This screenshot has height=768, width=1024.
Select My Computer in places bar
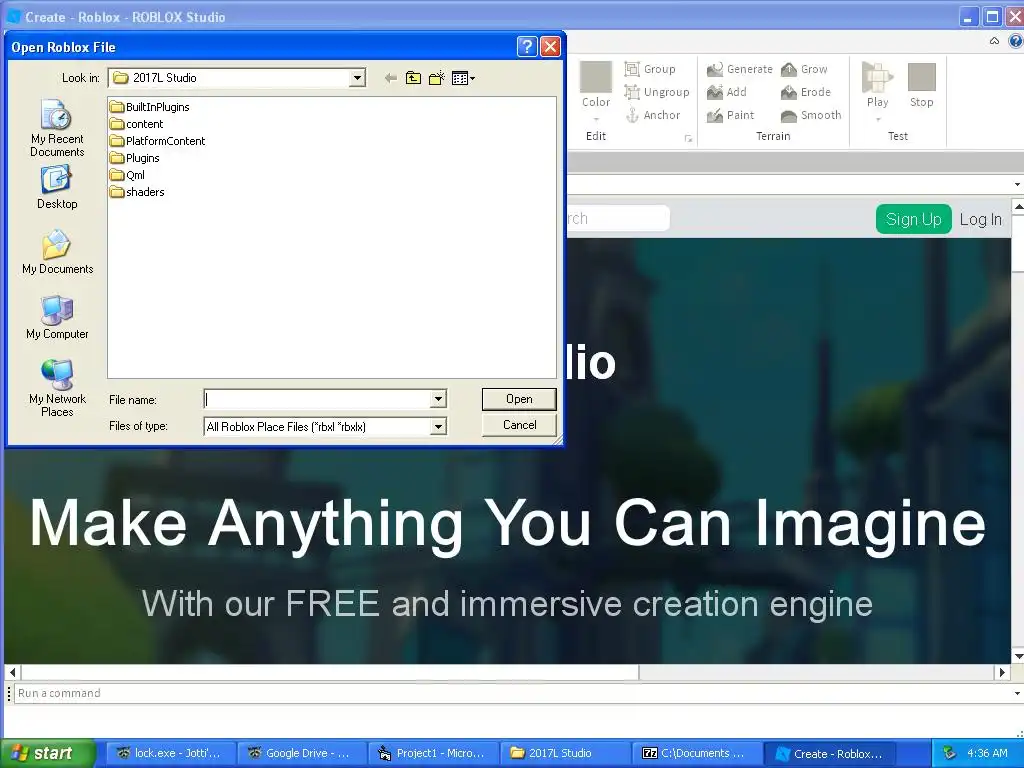[x=57, y=317]
